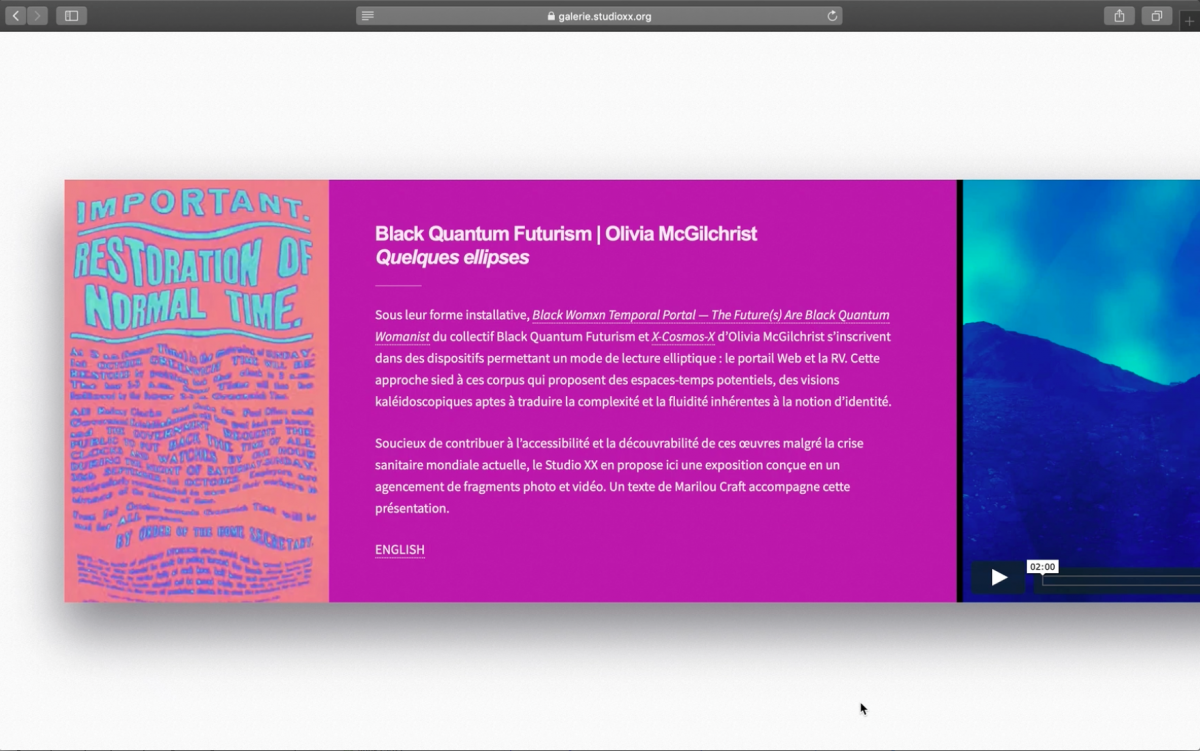Click the galerie.studioxx.org address field

(599, 16)
